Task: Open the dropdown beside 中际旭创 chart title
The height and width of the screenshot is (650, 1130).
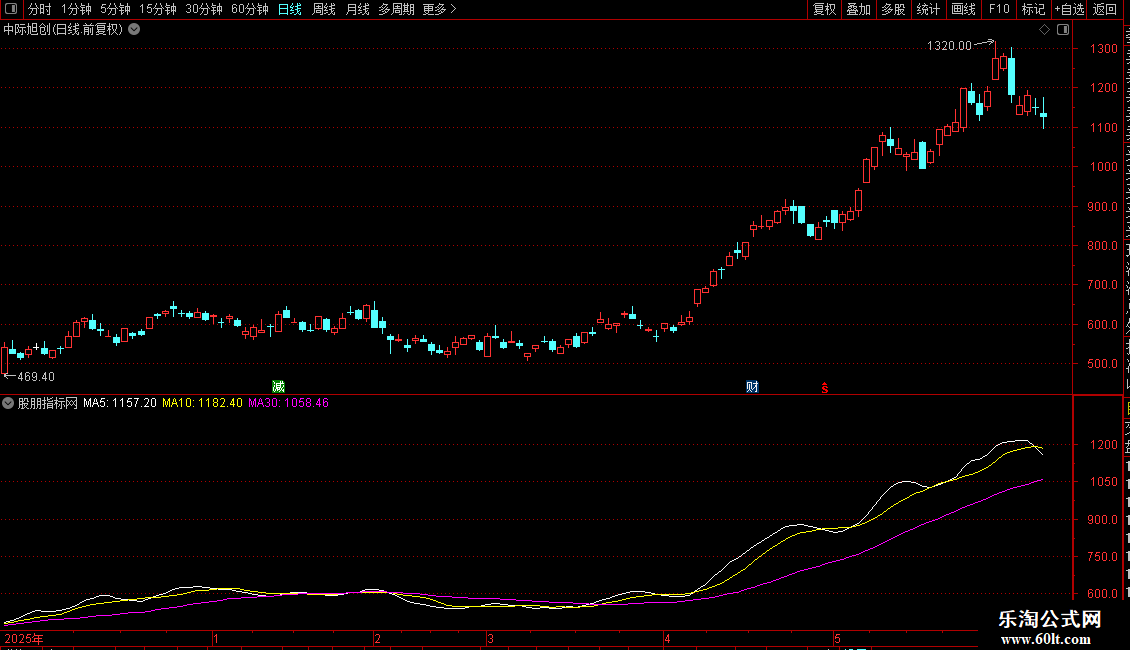Action: 134,30
